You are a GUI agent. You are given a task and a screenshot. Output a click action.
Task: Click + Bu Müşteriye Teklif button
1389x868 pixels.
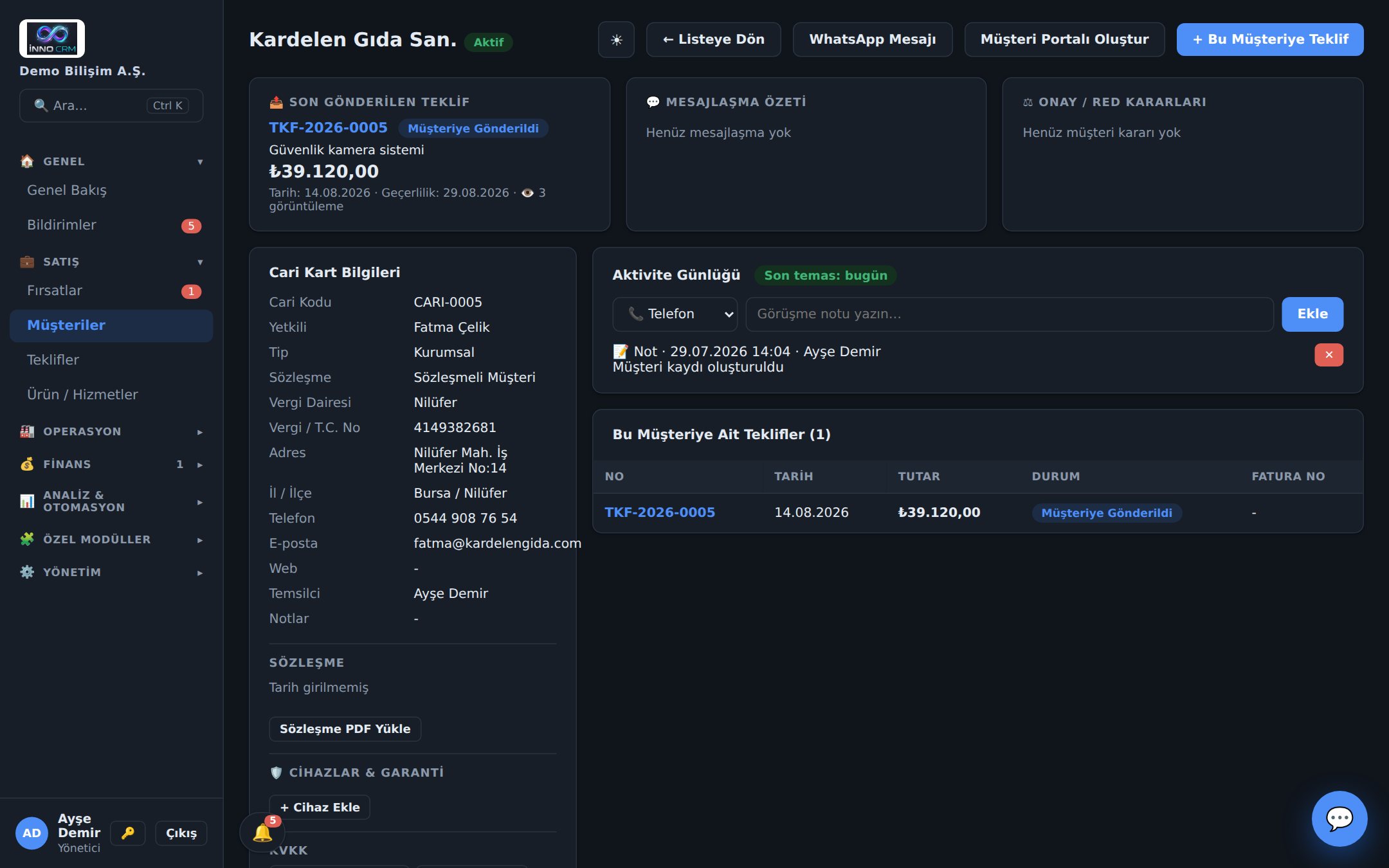(x=1270, y=40)
